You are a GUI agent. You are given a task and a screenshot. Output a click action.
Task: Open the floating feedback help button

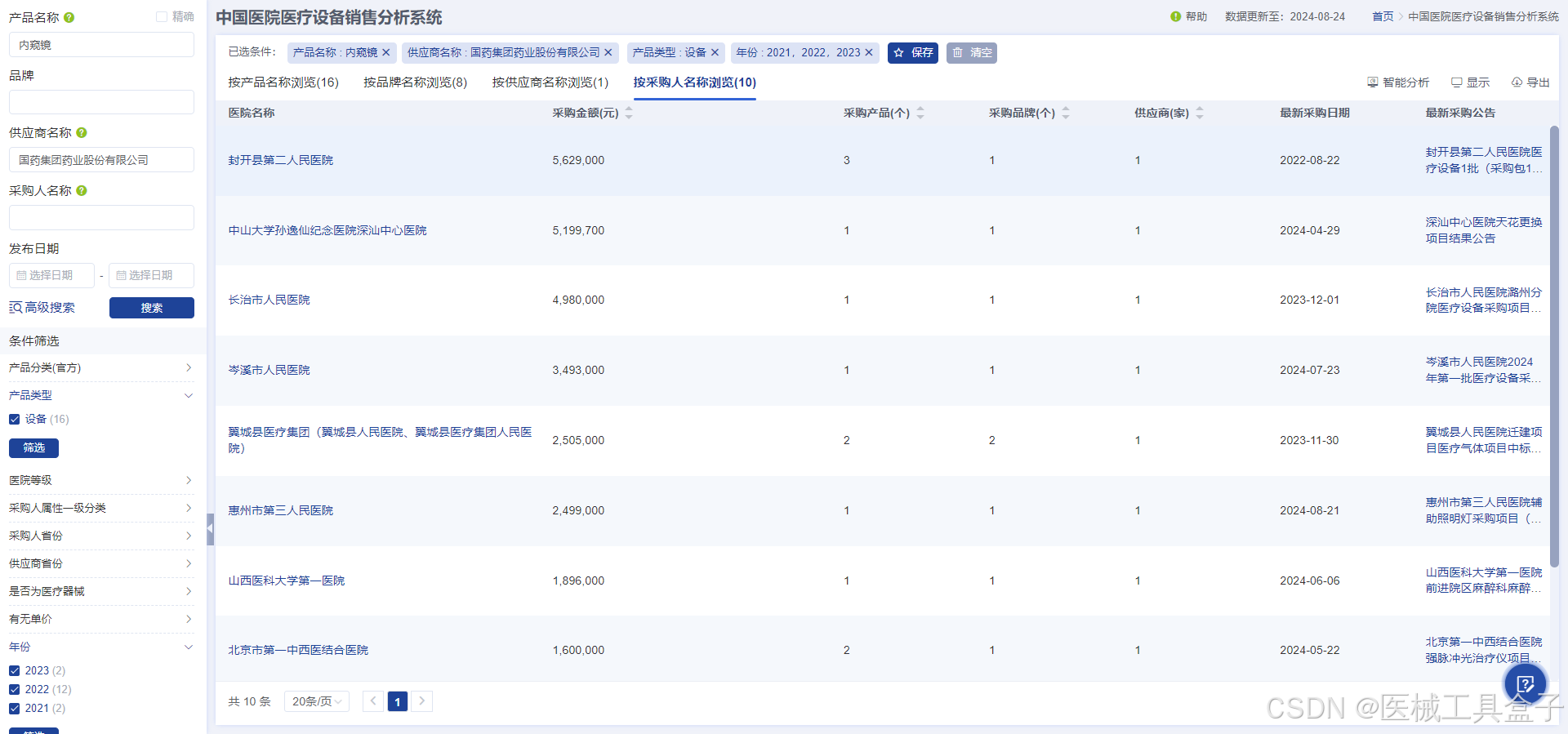click(1526, 684)
